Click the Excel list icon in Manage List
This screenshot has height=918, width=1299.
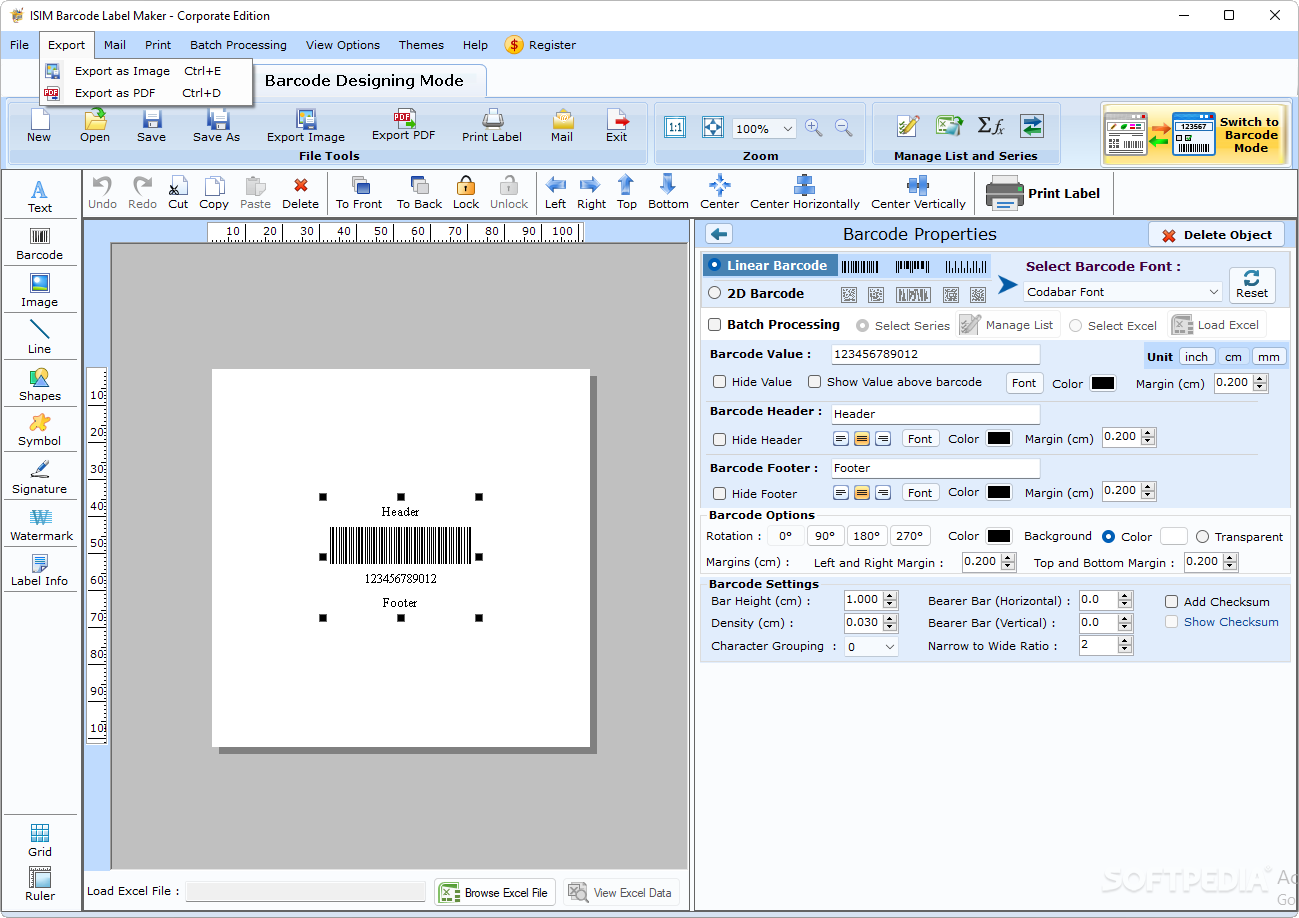[x=949, y=125]
